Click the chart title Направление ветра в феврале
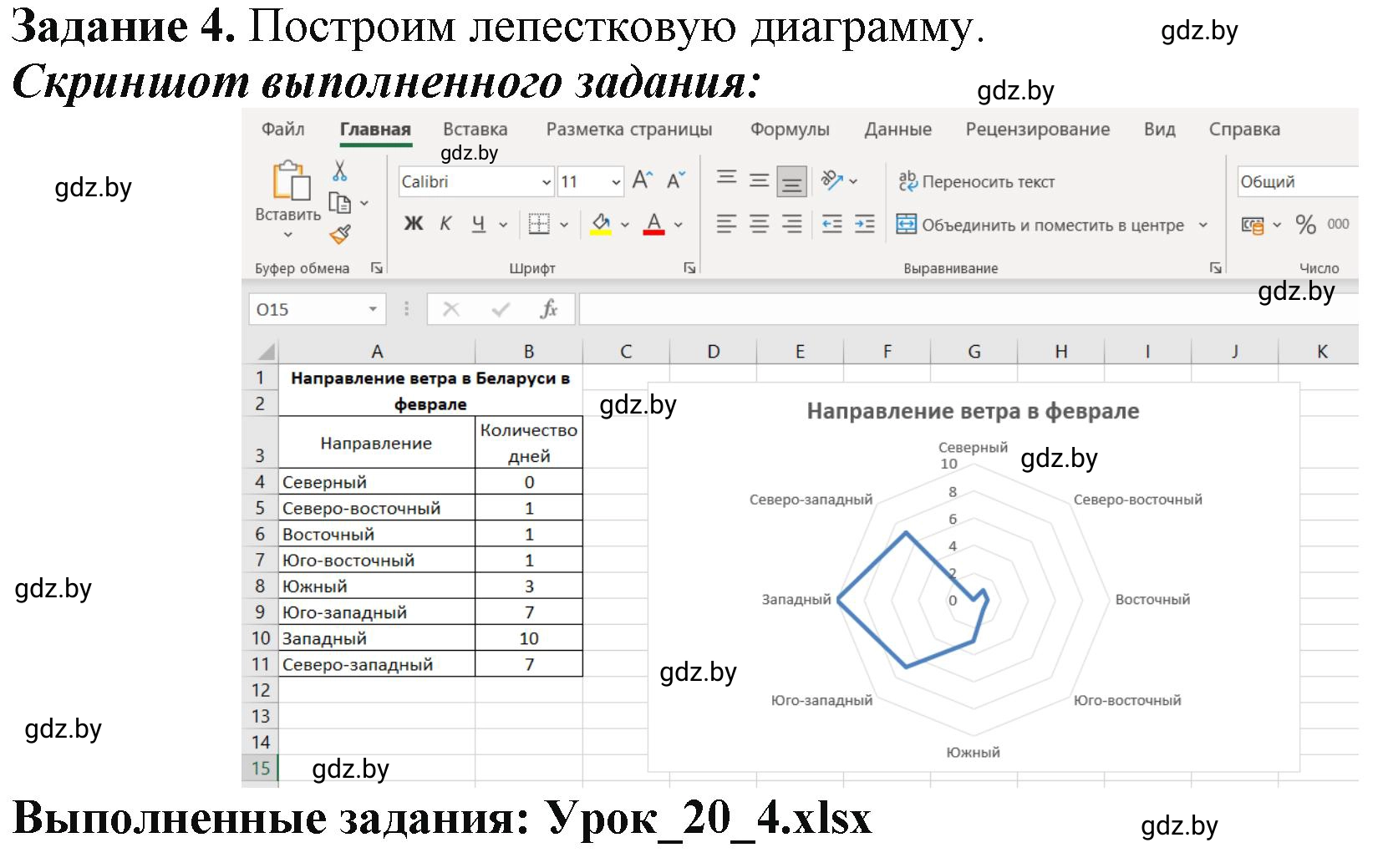 973,411
